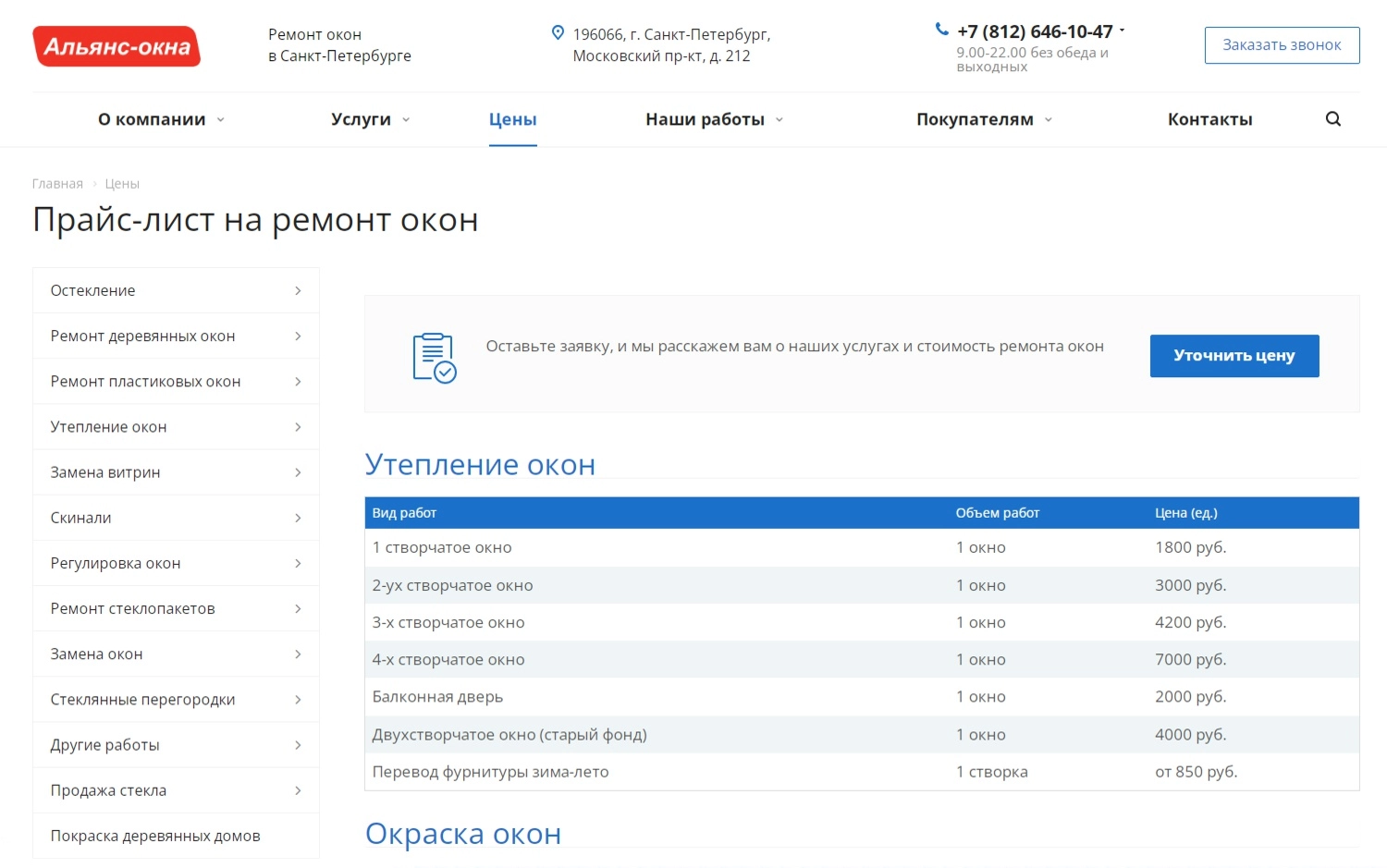The height and width of the screenshot is (868, 1387).
Task: Expand the О компании menu arrow
Action: 221,119
